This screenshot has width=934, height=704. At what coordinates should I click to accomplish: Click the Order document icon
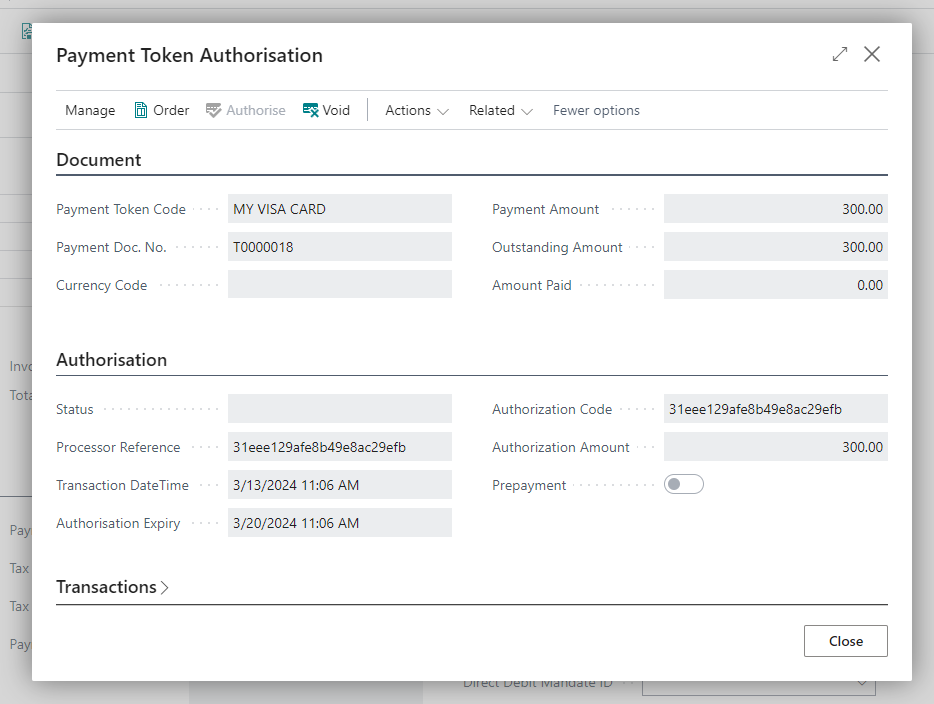click(x=141, y=110)
